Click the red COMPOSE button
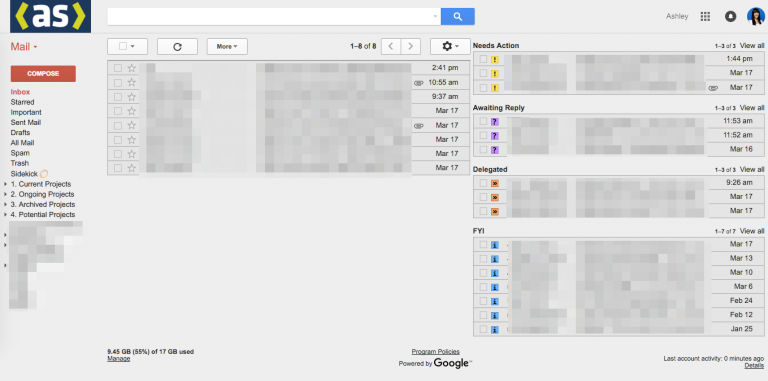Image resolution: width=768 pixels, height=381 pixels. (x=43, y=73)
